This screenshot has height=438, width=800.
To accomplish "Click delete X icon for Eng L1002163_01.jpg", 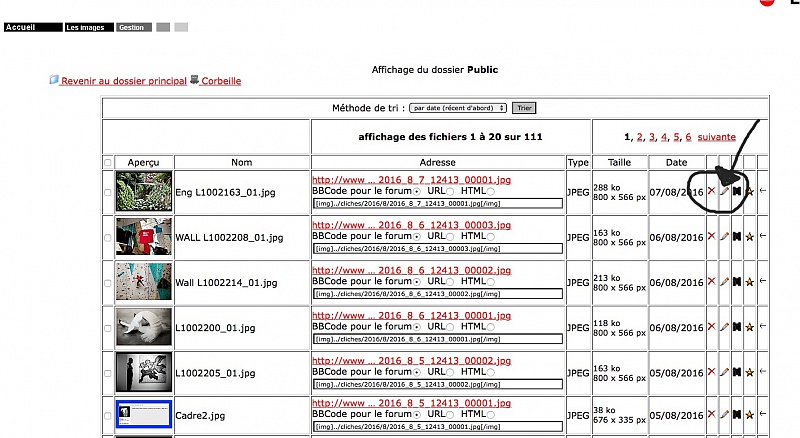I will tap(712, 191).
